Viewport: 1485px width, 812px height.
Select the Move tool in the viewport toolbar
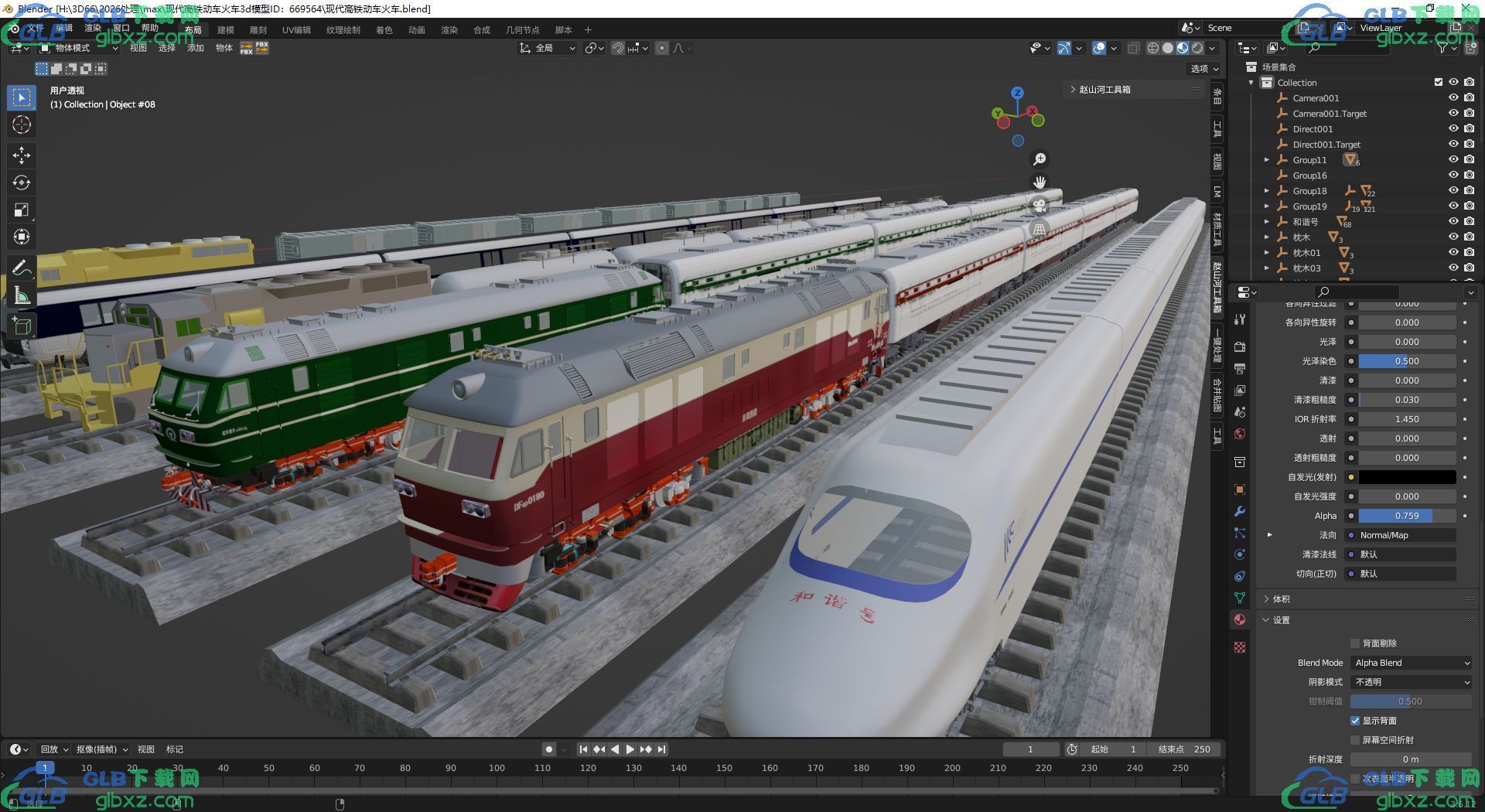(22, 155)
